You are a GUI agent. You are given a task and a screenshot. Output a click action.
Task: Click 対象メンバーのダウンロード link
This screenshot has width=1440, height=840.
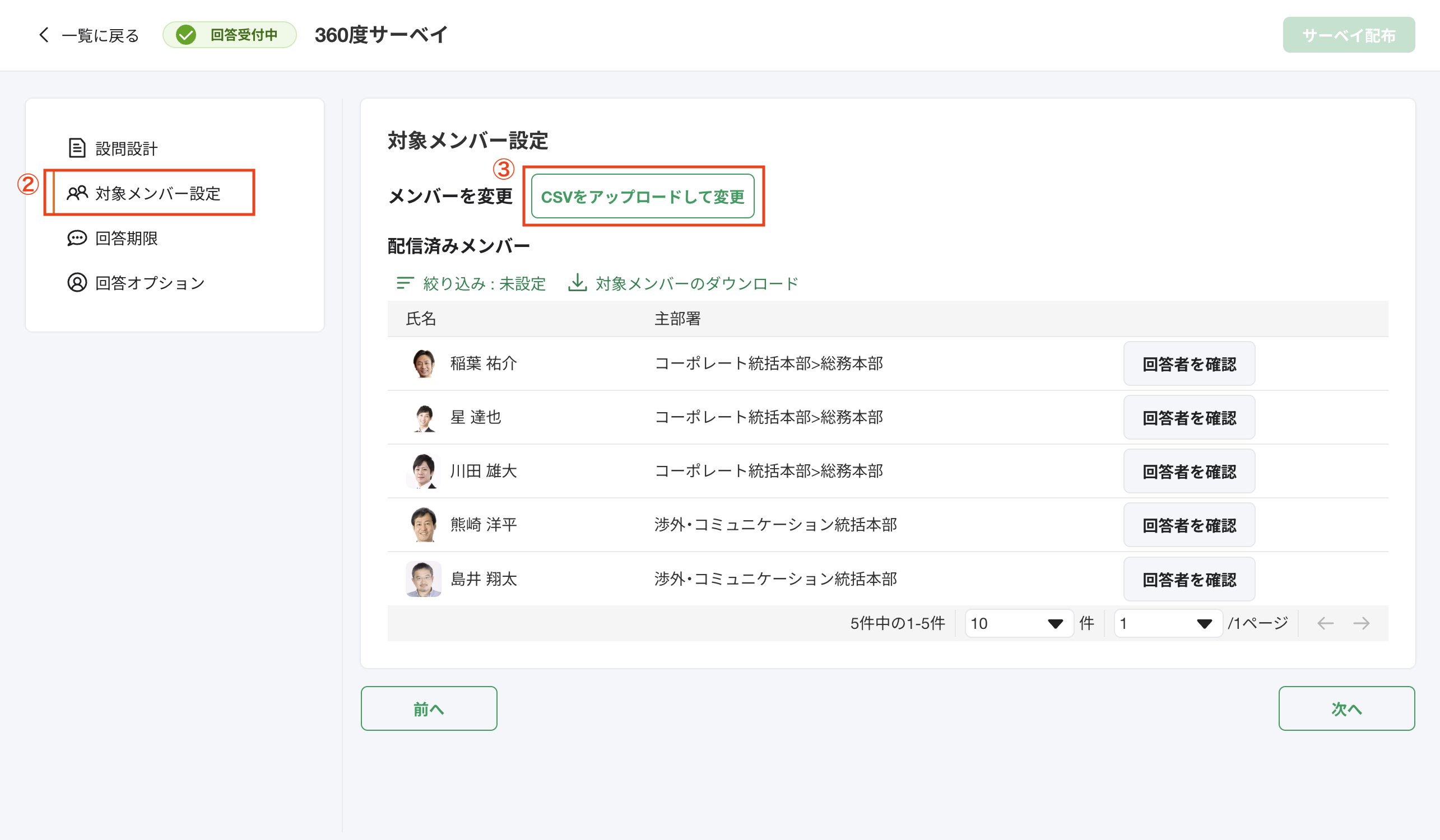(x=696, y=283)
